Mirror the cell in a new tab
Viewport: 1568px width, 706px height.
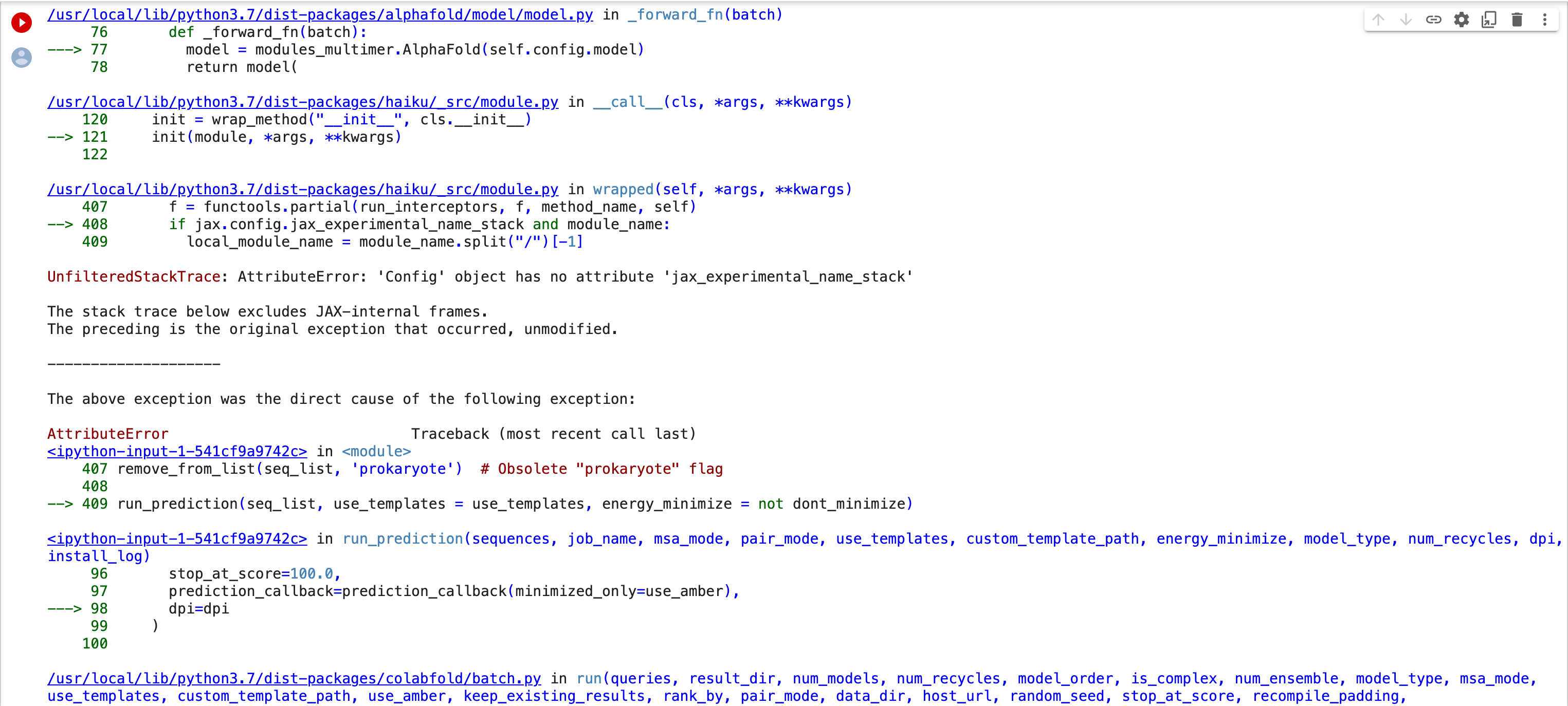coord(1489,20)
